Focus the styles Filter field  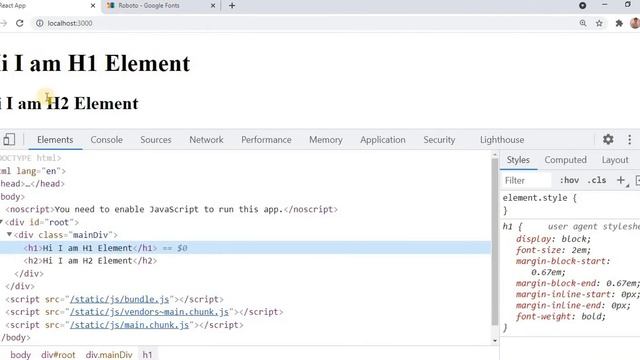pos(527,180)
